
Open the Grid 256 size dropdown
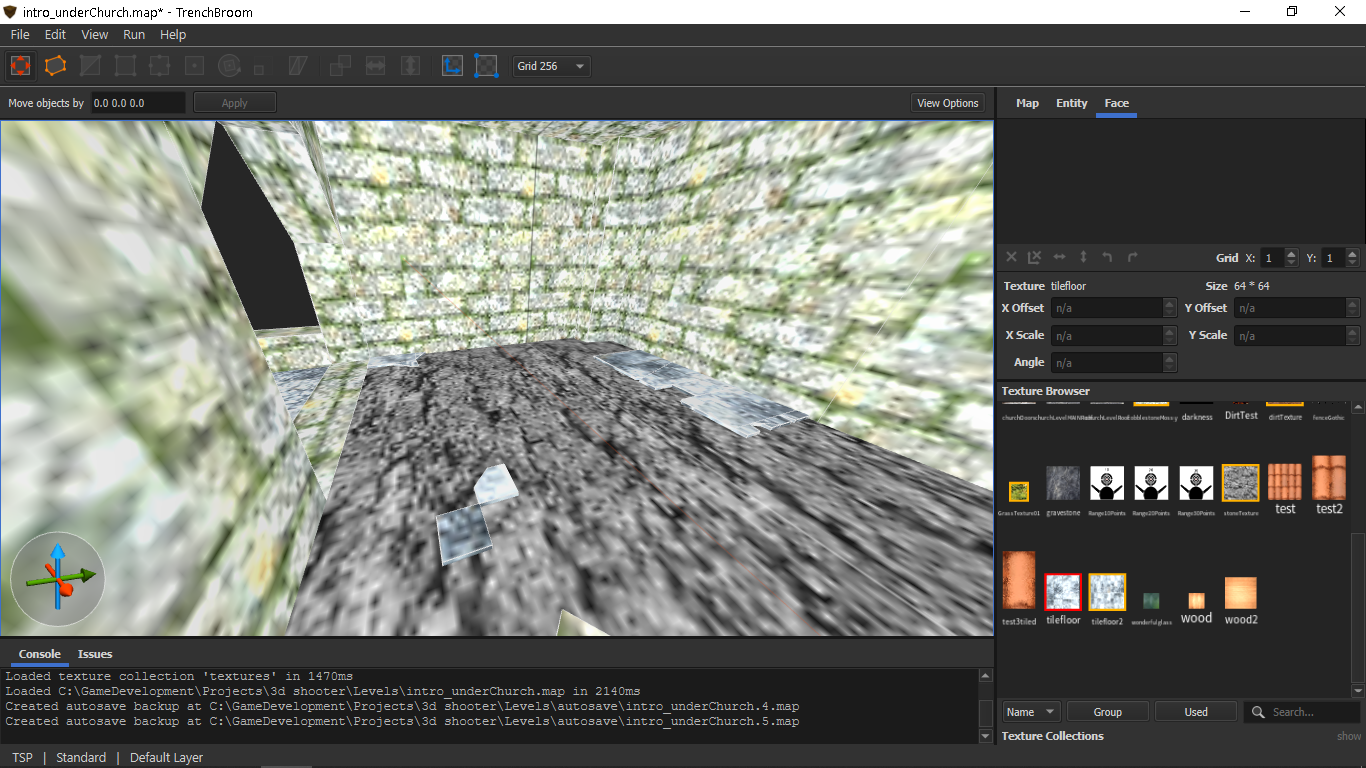pos(551,66)
